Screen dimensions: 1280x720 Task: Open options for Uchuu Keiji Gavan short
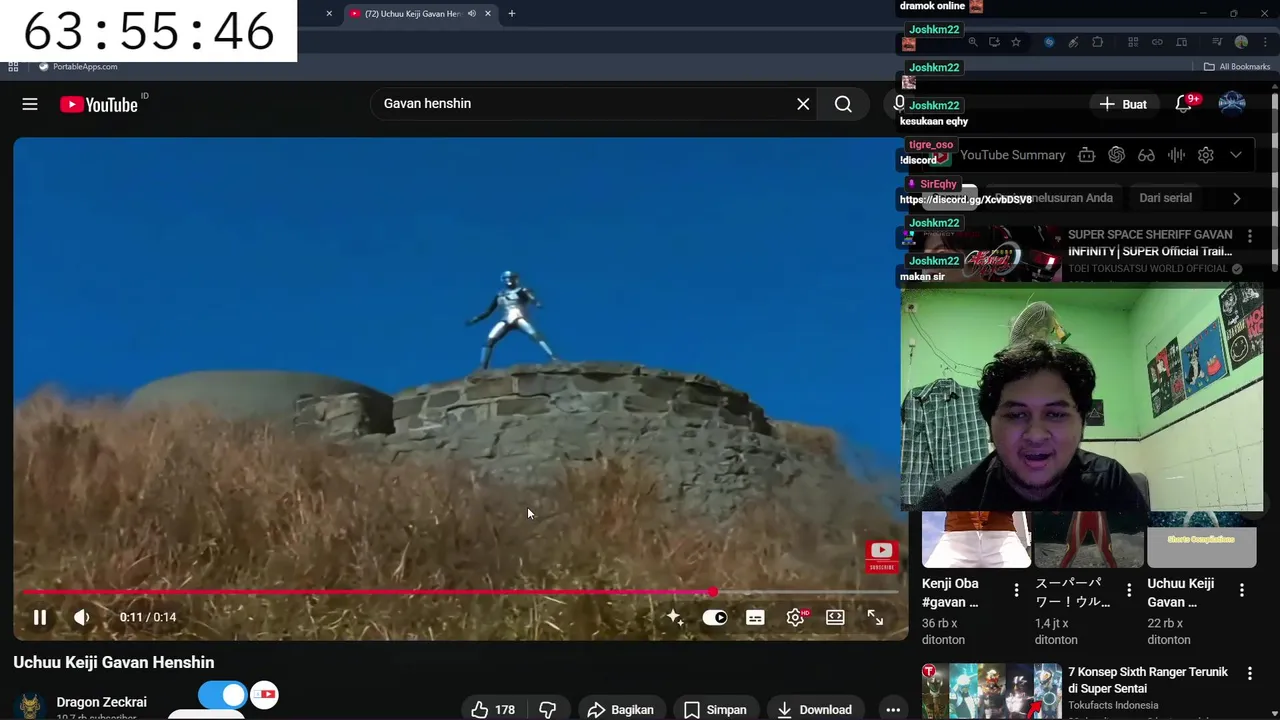[x=1242, y=590]
